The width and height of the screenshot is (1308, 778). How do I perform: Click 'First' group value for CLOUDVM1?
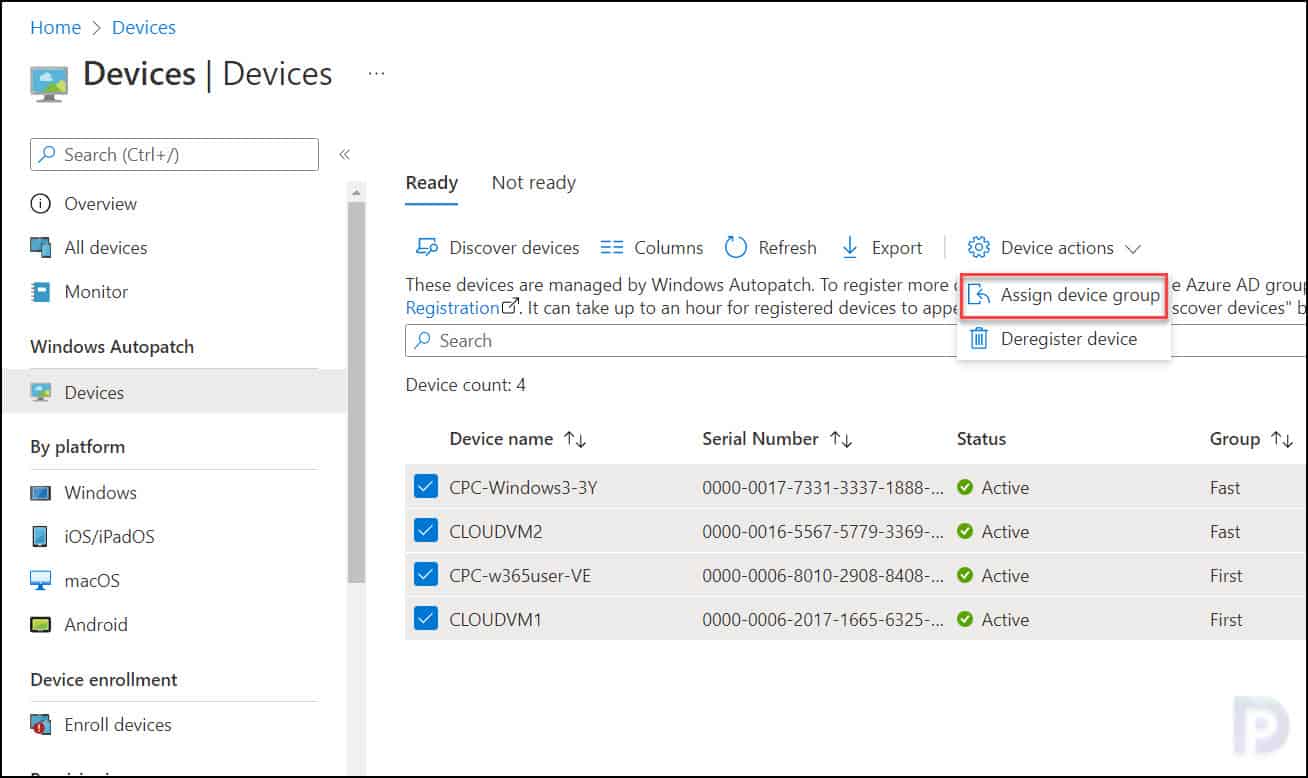(x=1226, y=620)
